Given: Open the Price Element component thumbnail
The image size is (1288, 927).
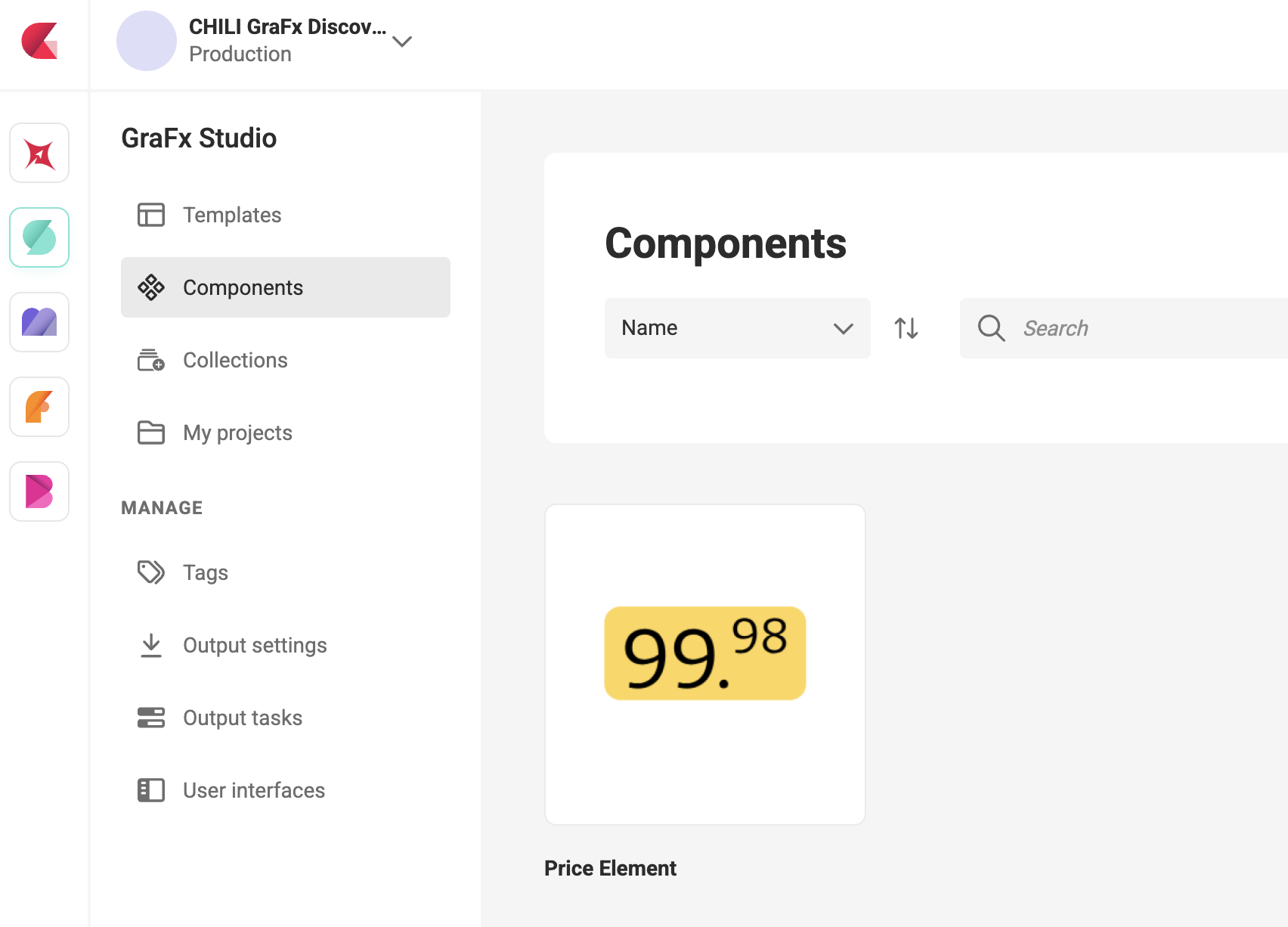Looking at the screenshot, I should (704, 664).
